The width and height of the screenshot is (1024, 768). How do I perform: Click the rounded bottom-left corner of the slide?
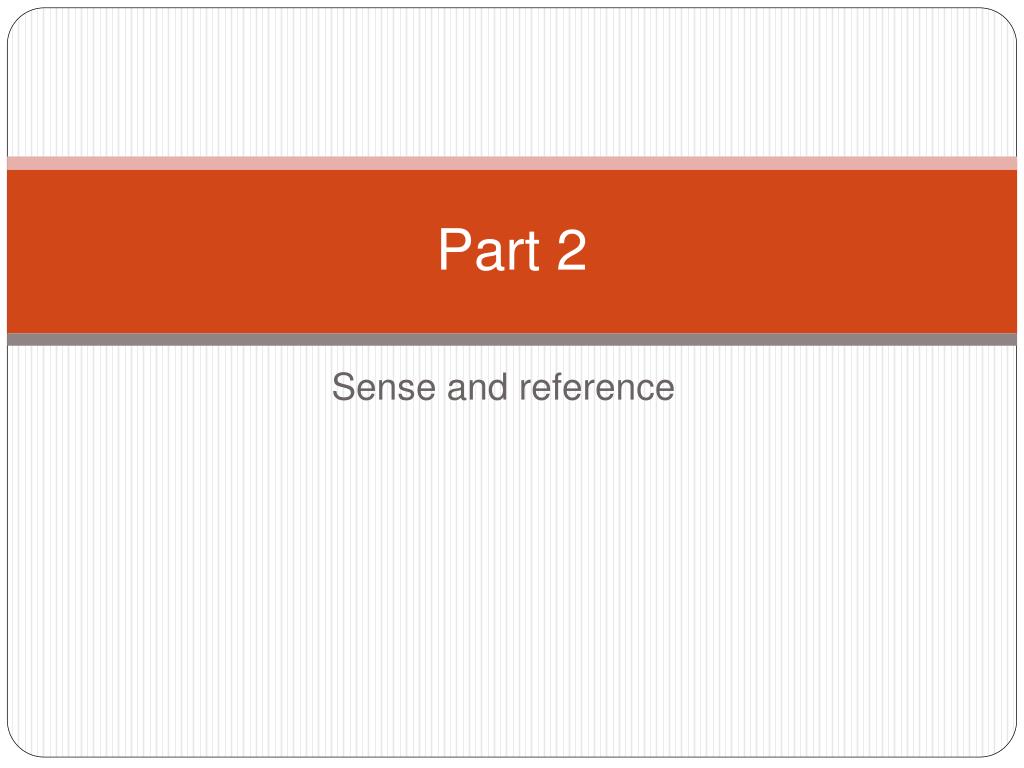pyautogui.click(x=20, y=745)
